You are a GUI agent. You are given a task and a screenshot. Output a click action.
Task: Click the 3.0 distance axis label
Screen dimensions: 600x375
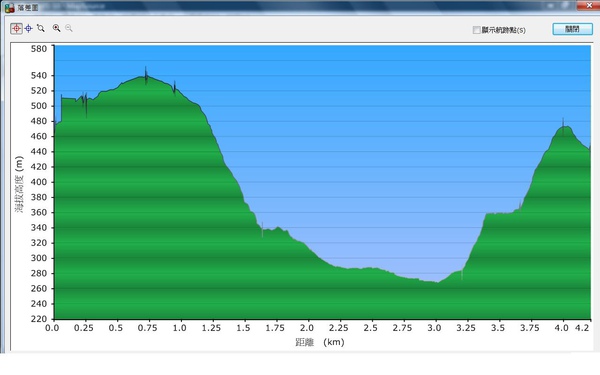pyautogui.click(x=434, y=328)
